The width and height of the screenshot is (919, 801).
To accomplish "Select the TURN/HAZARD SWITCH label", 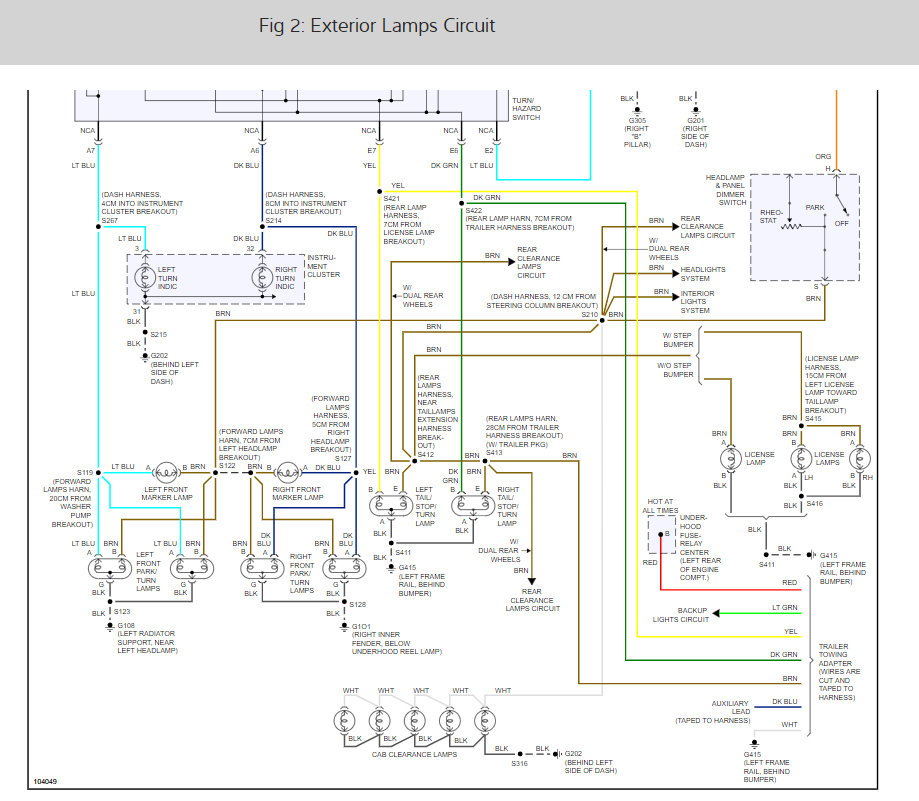I will click(x=526, y=109).
